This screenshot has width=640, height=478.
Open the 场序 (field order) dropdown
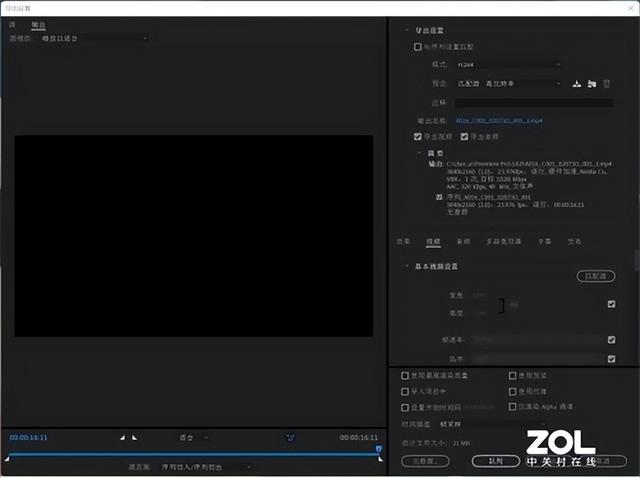pyautogui.click(x=537, y=359)
